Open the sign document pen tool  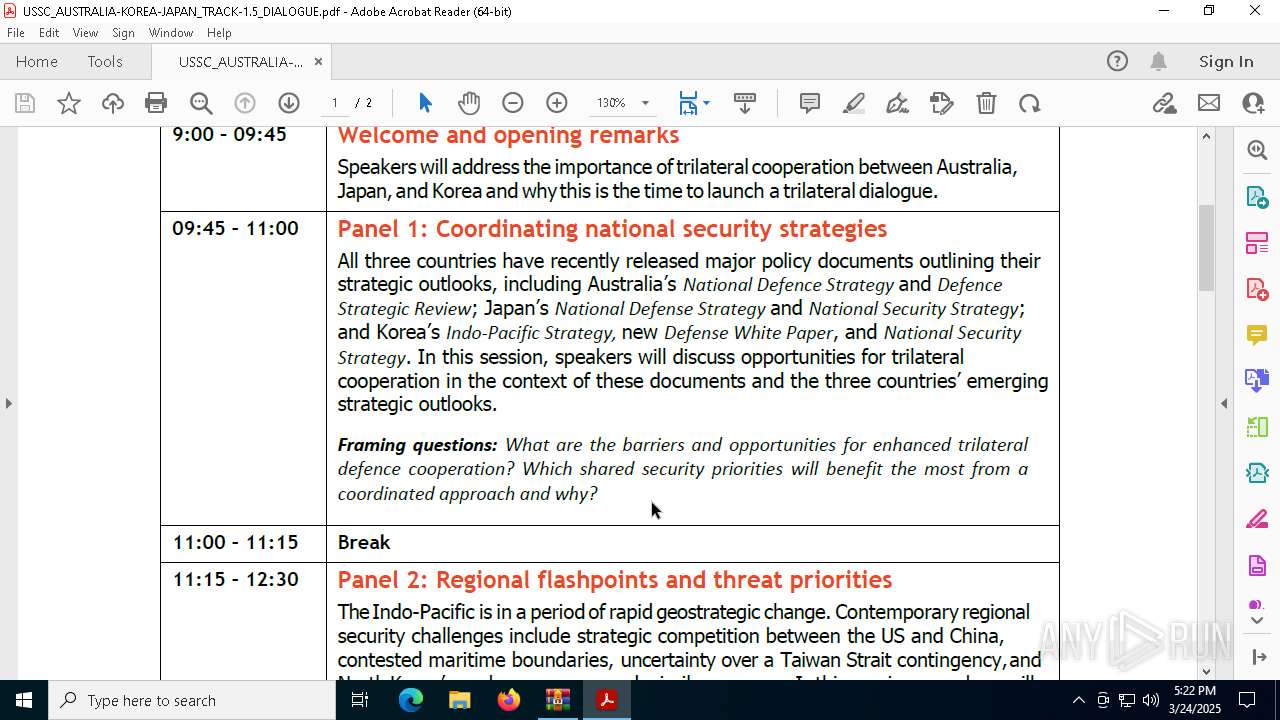pos(898,103)
